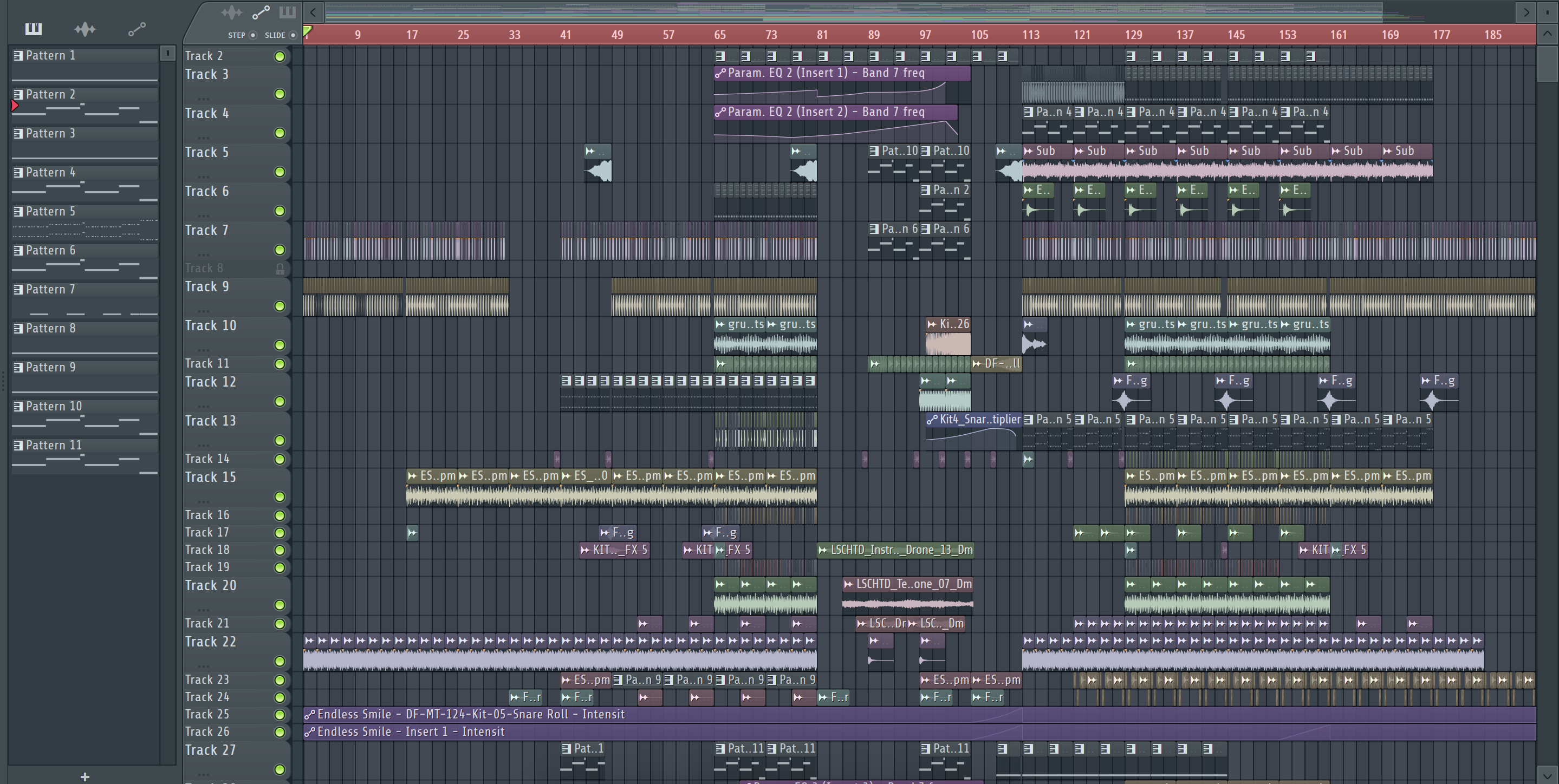Viewport: 1559px width, 784px height.
Task: Click the locked Track 8 padlock icon
Action: coord(280,269)
